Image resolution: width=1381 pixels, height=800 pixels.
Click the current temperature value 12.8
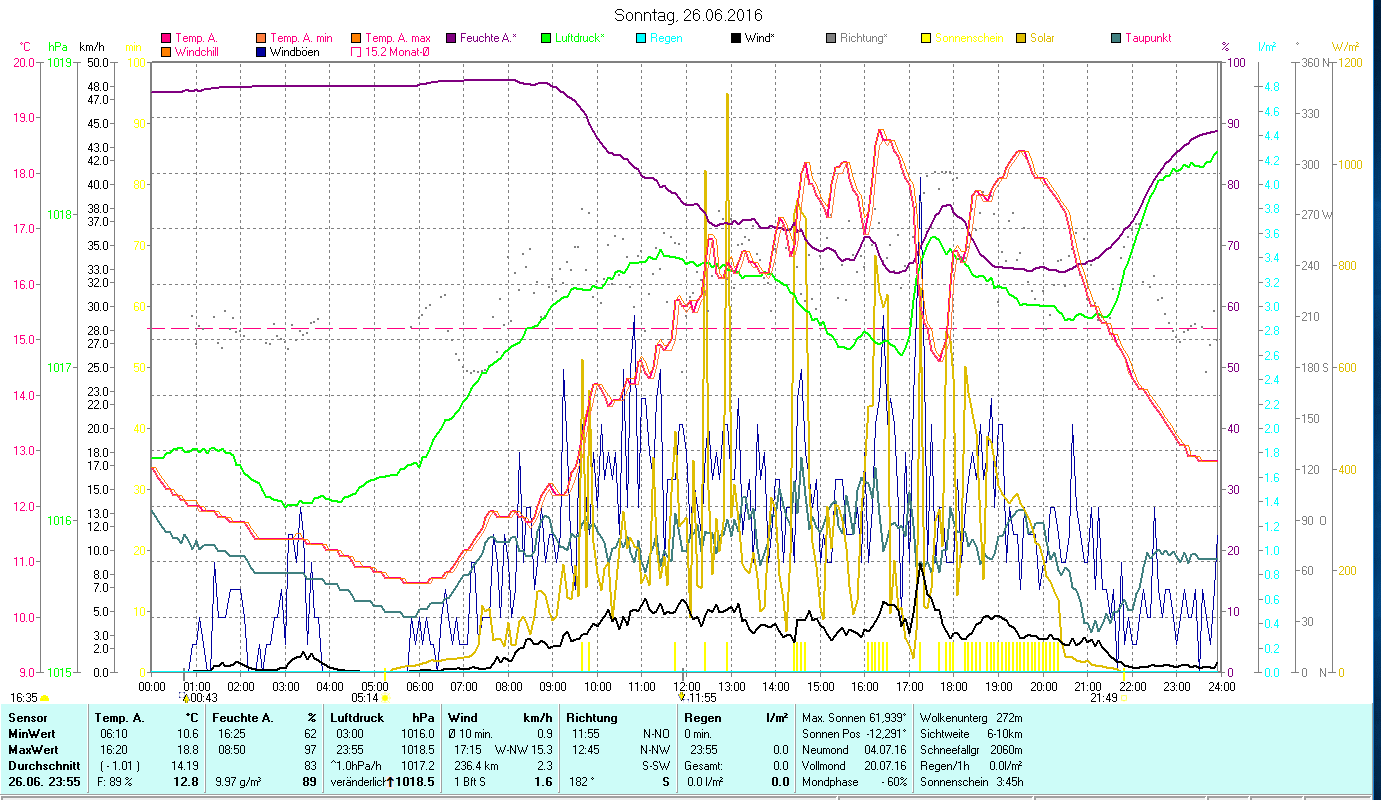[186, 782]
